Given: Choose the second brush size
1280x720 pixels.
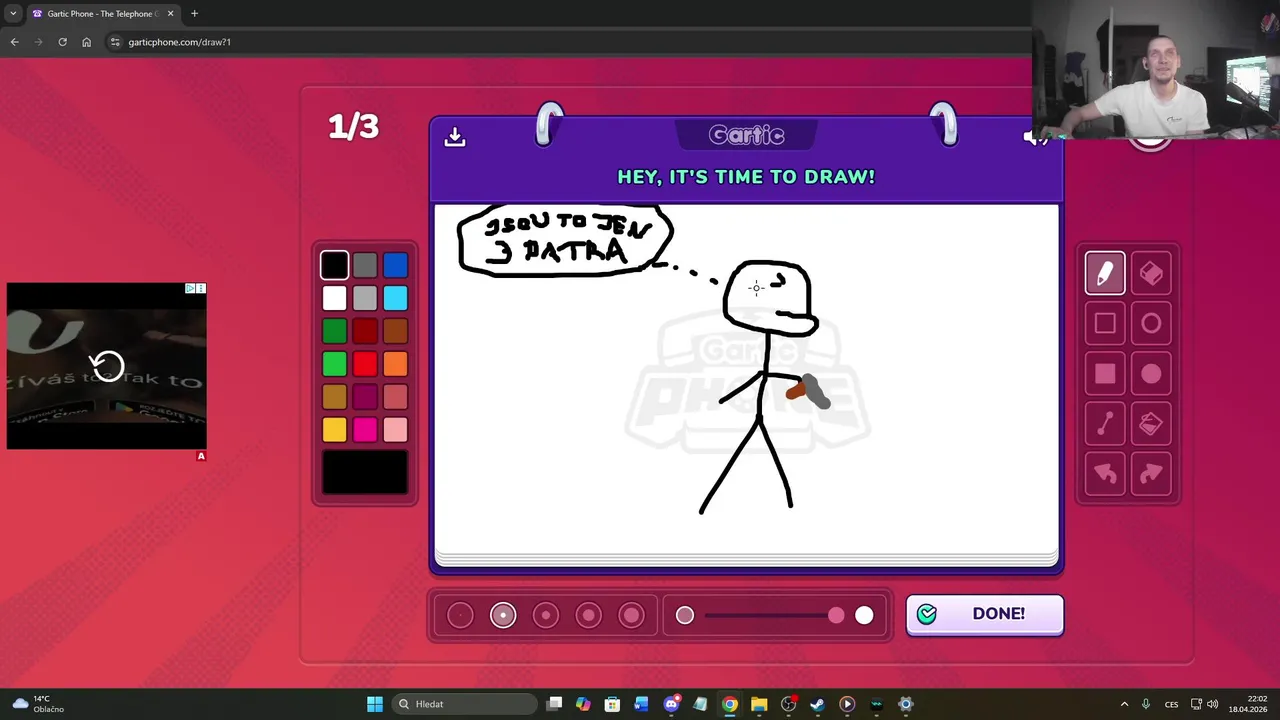Looking at the screenshot, I should (x=503, y=615).
